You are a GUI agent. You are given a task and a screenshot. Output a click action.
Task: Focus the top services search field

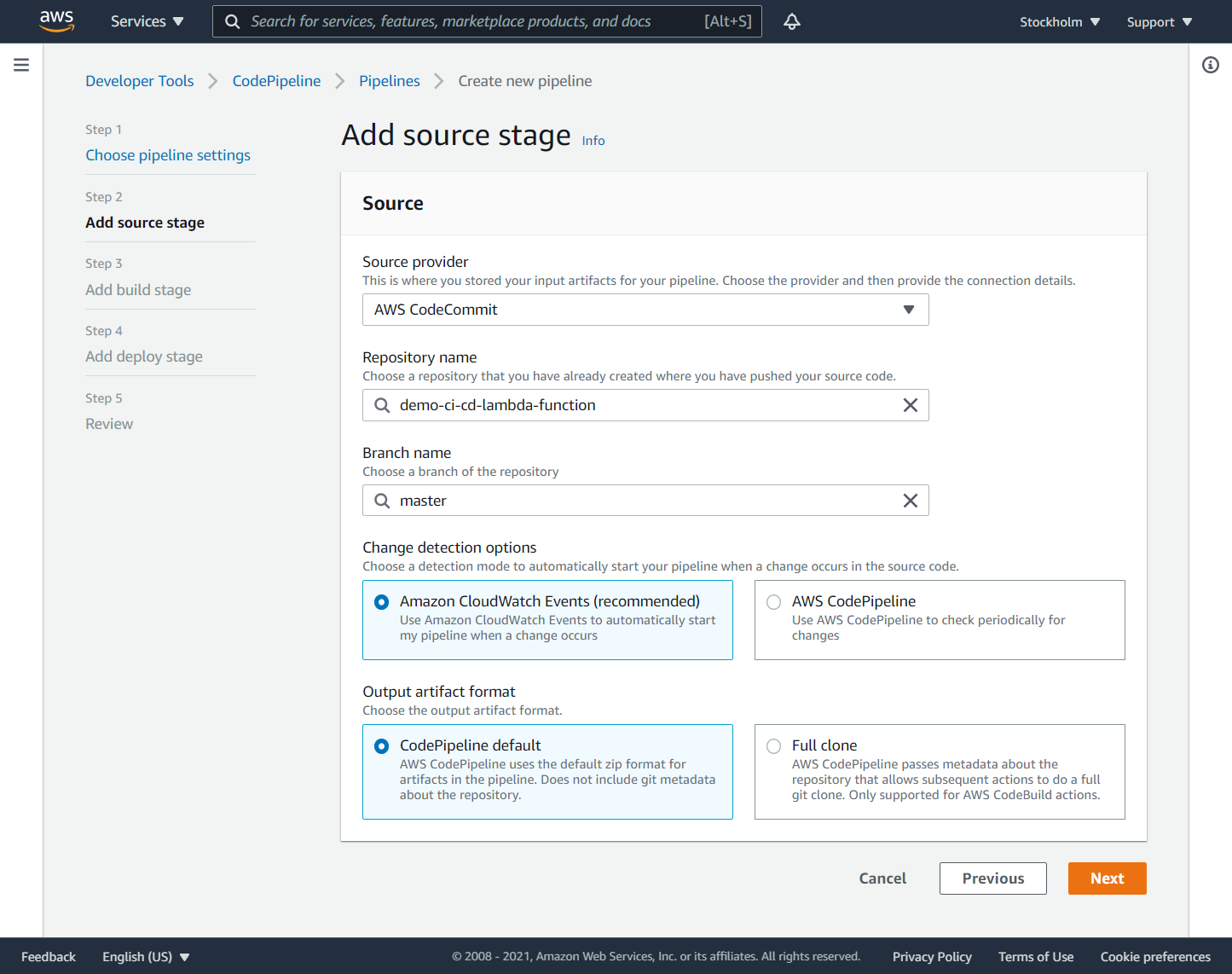pyautogui.click(x=487, y=21)
